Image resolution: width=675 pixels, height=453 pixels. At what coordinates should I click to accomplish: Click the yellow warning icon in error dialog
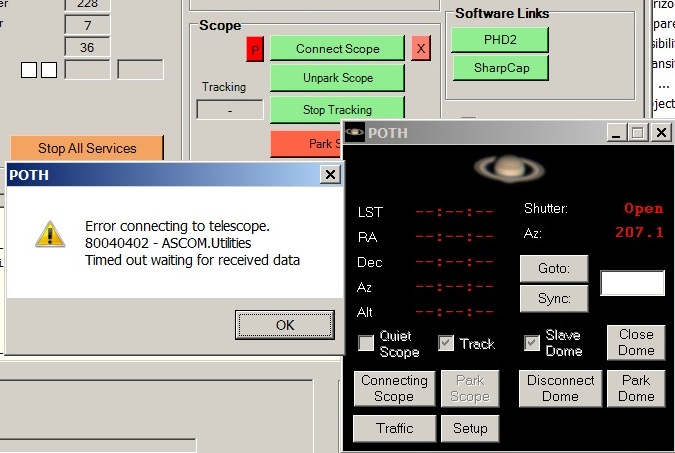pyautogui.click(x=50, y=235)
